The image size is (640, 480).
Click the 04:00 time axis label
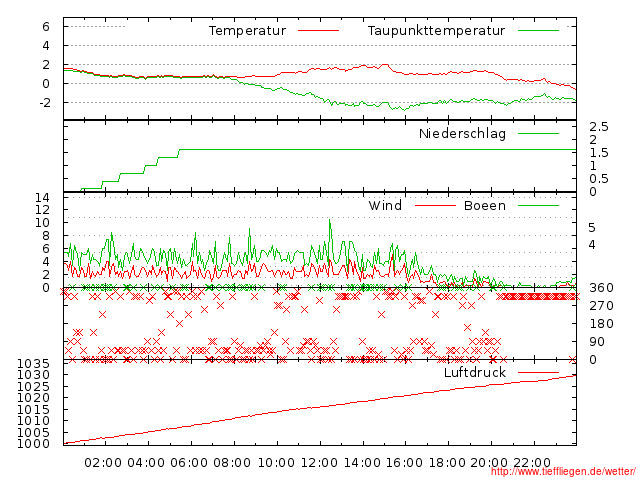click(146, 463)
